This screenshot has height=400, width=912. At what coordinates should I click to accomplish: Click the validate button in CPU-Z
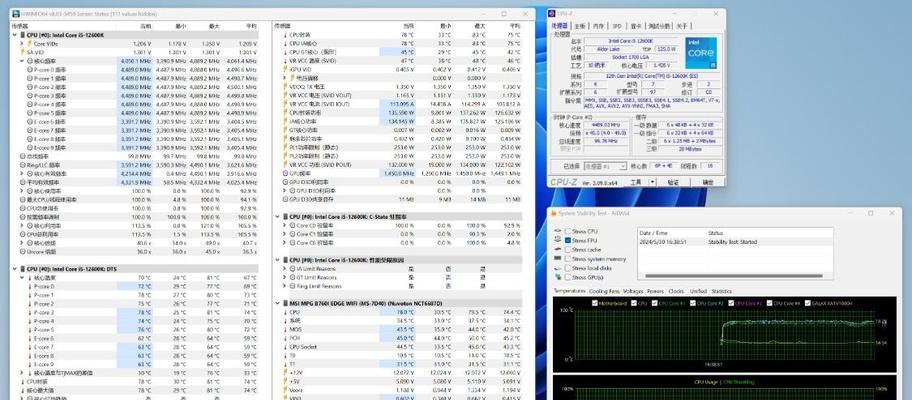[673, 182]
